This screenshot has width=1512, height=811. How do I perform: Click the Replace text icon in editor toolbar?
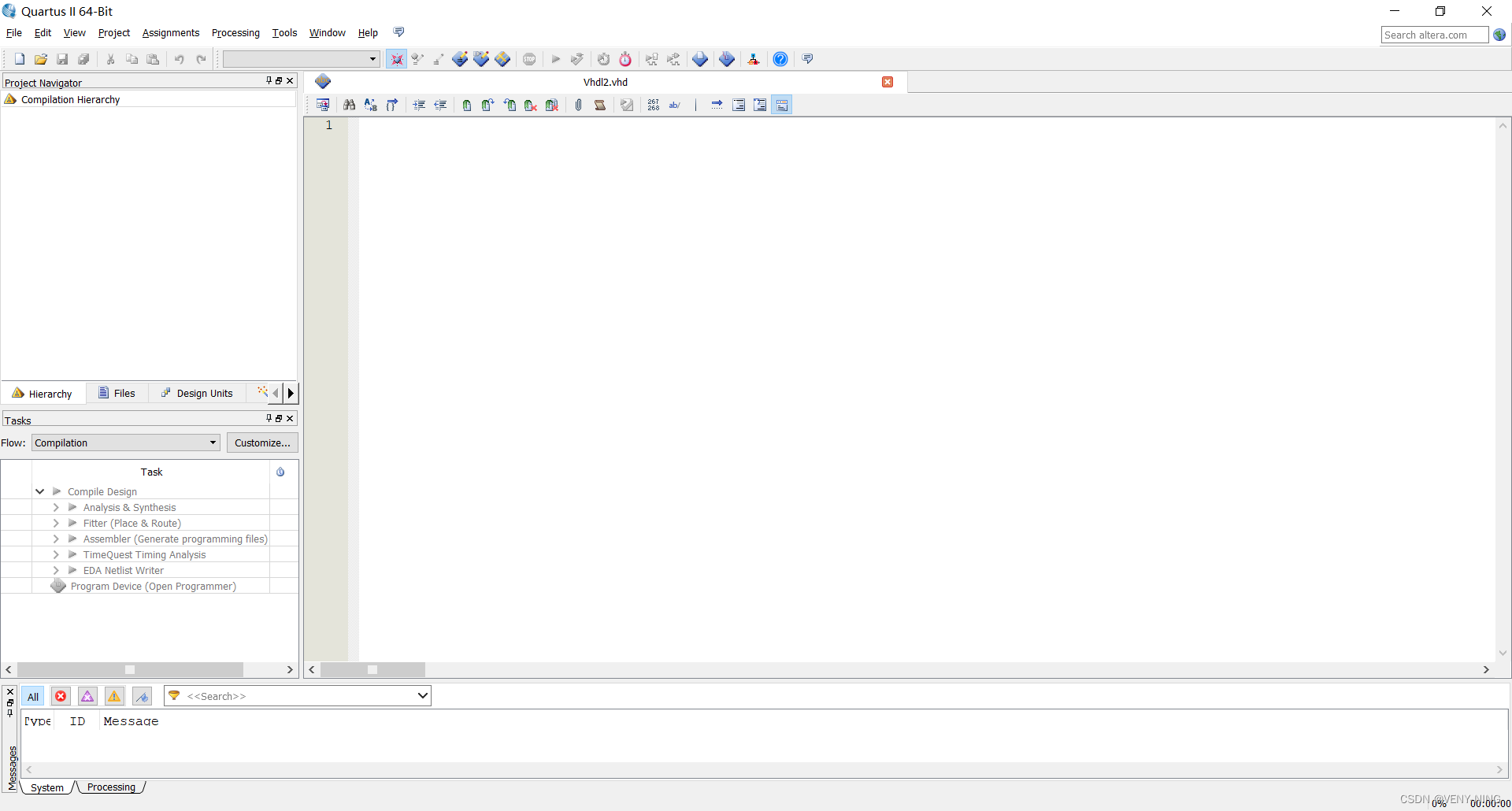[371, 105]
